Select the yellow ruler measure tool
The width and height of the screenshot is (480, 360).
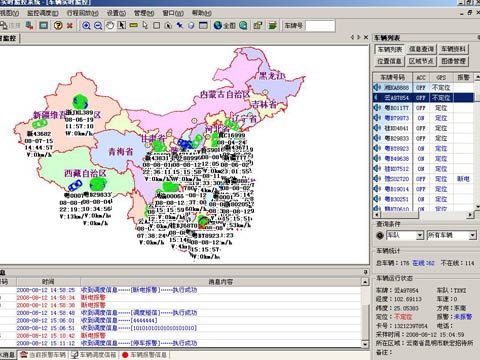point(133,25)
